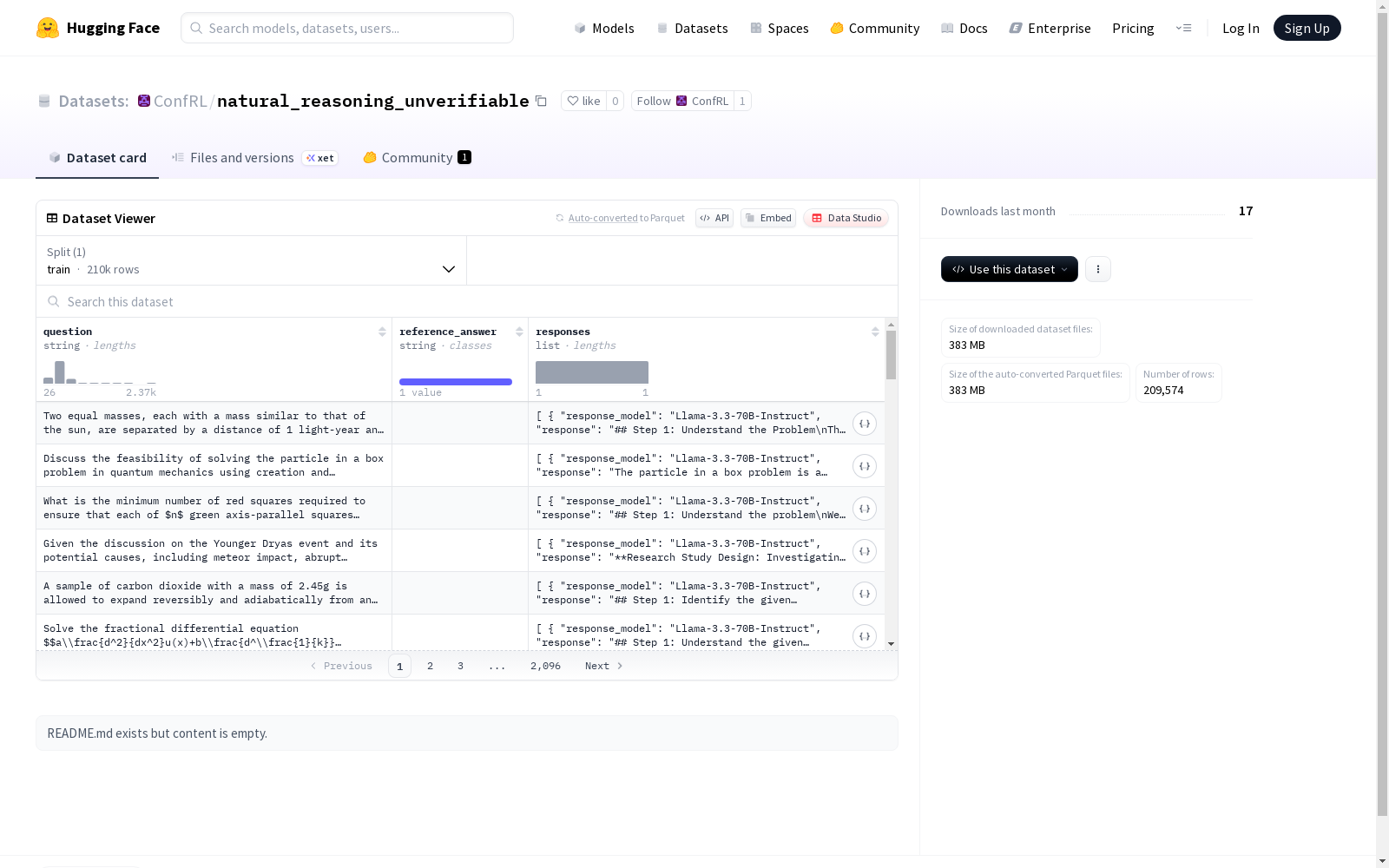Screen dimensions: 1389x868
Task: Switch to the Files and versions tab
Action: (x=255, y=158)
